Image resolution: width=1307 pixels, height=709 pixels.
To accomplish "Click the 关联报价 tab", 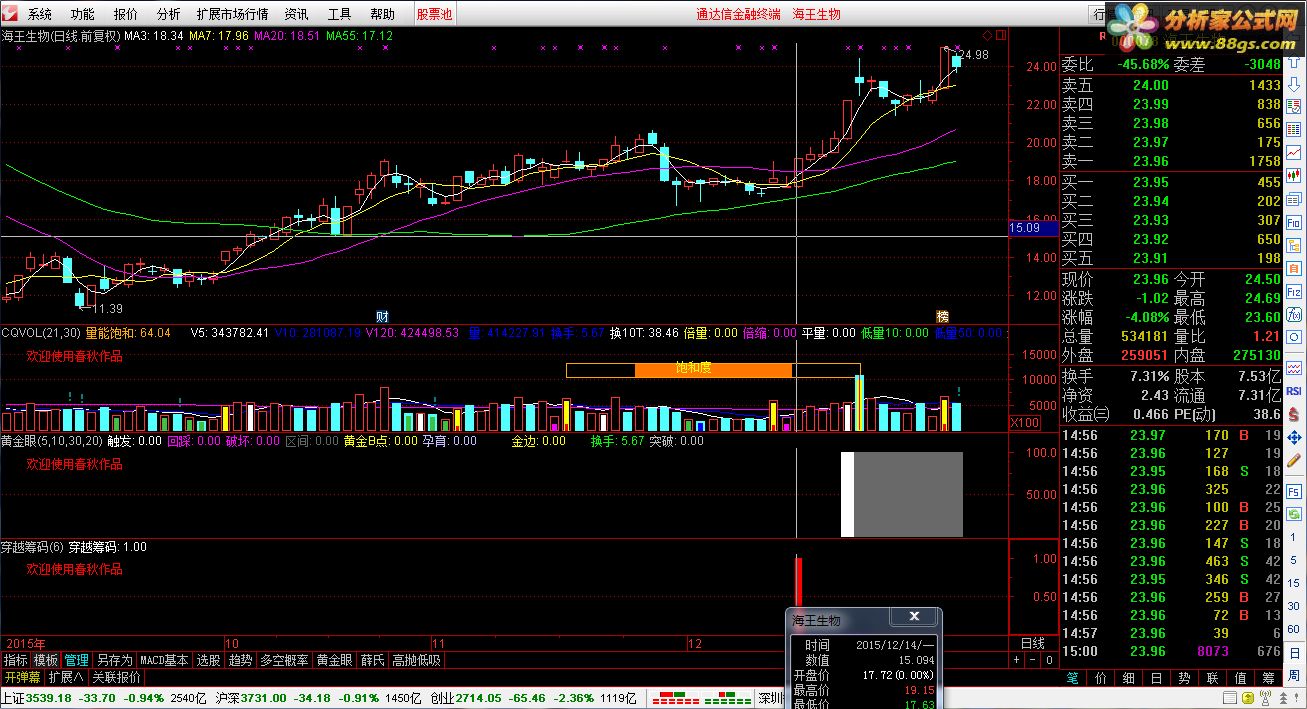I will pyautogui.click(x=116, y=677).
